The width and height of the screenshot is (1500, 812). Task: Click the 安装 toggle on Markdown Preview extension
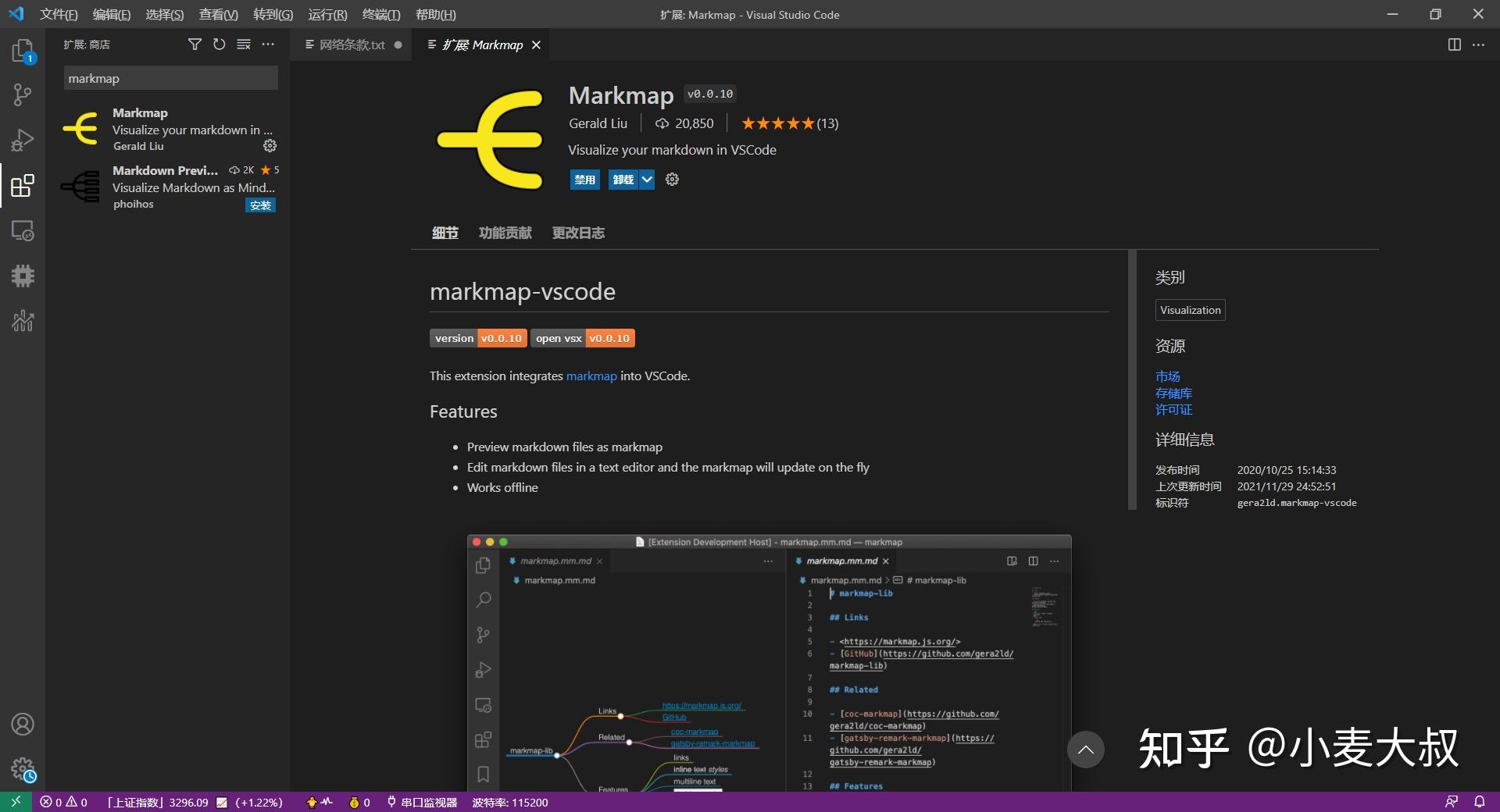[260, 205]
